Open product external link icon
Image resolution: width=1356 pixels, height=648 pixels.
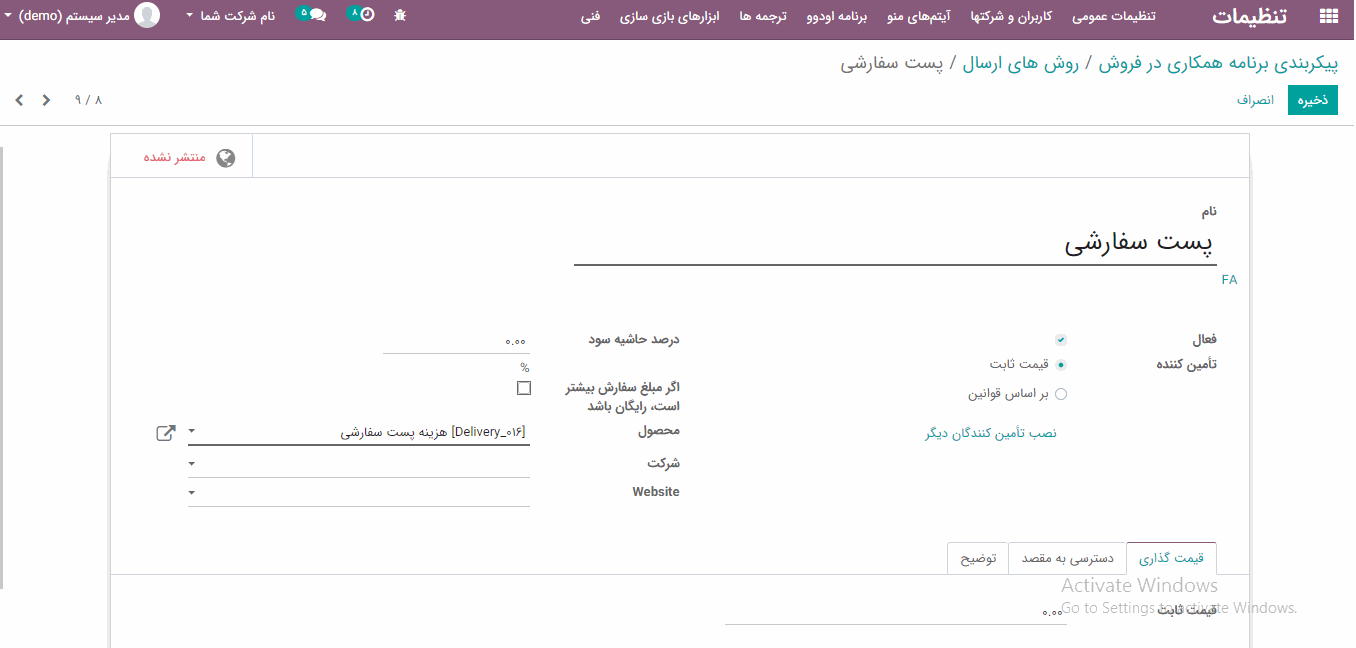pyautogui.click(x=166, y=433)
